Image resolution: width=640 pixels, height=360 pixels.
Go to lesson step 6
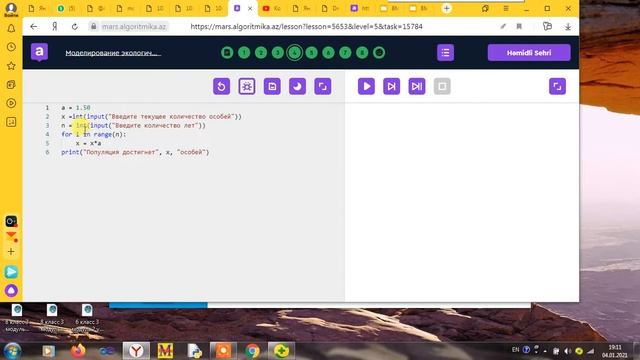(328, 53)
